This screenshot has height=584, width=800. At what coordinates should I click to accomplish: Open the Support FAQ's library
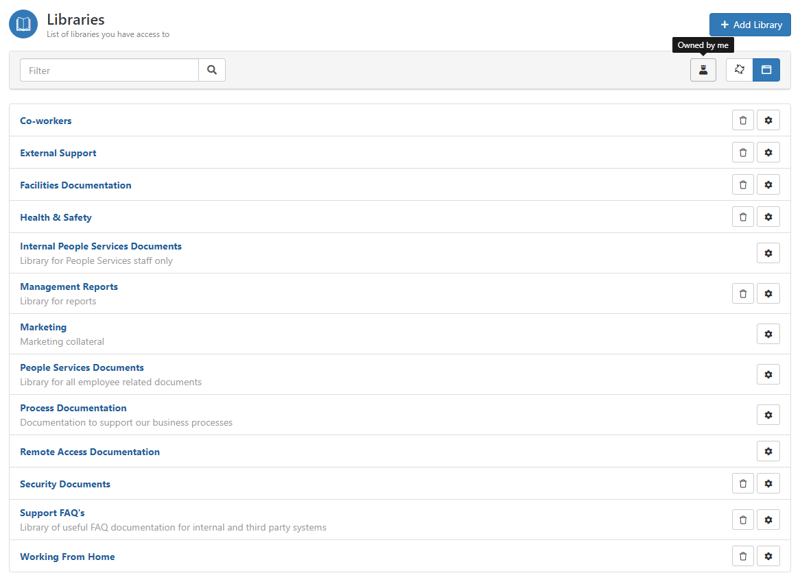pyautogui.click(x=52, y=513)
